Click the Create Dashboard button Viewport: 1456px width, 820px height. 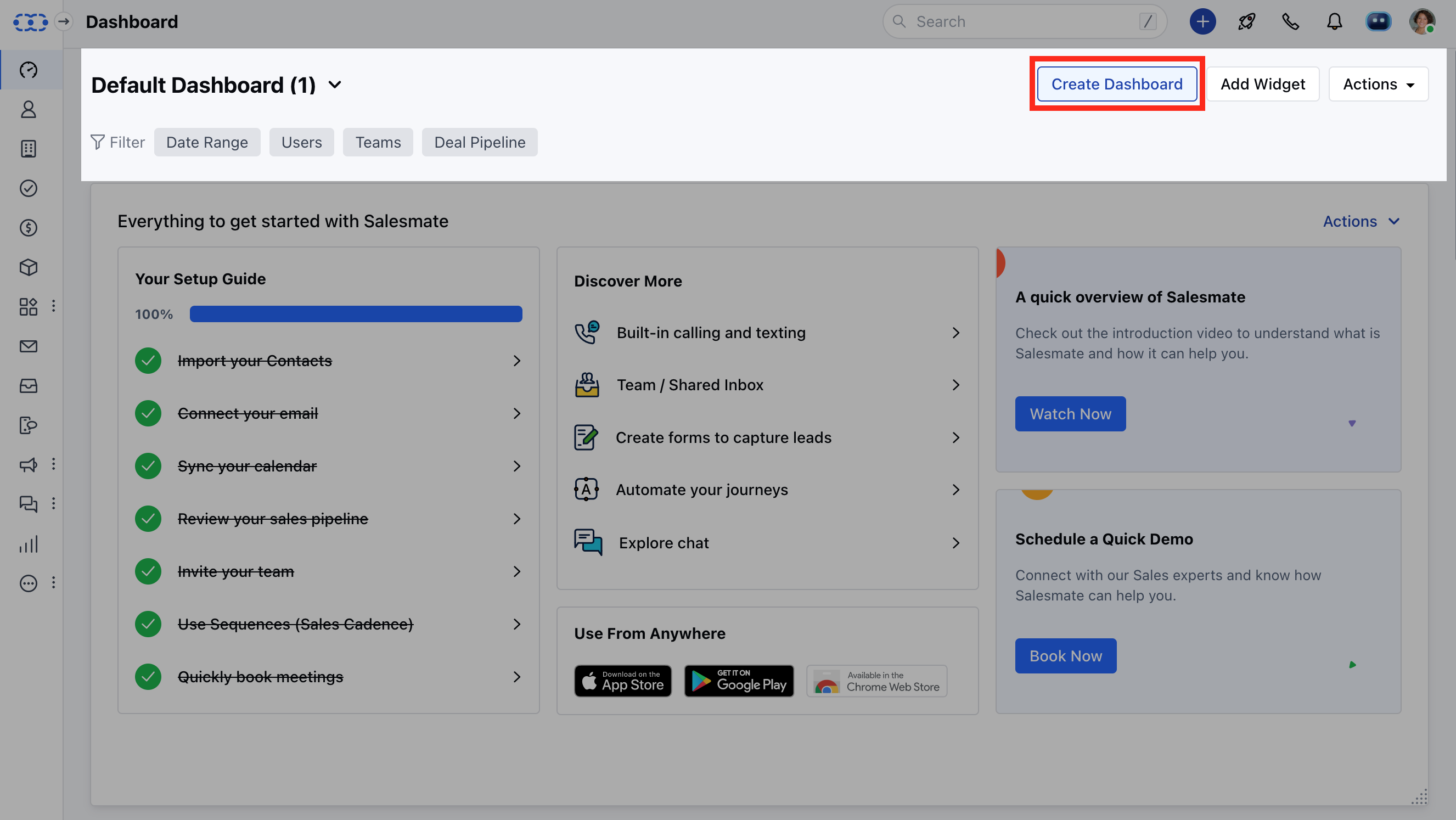tap(1117, 84)
